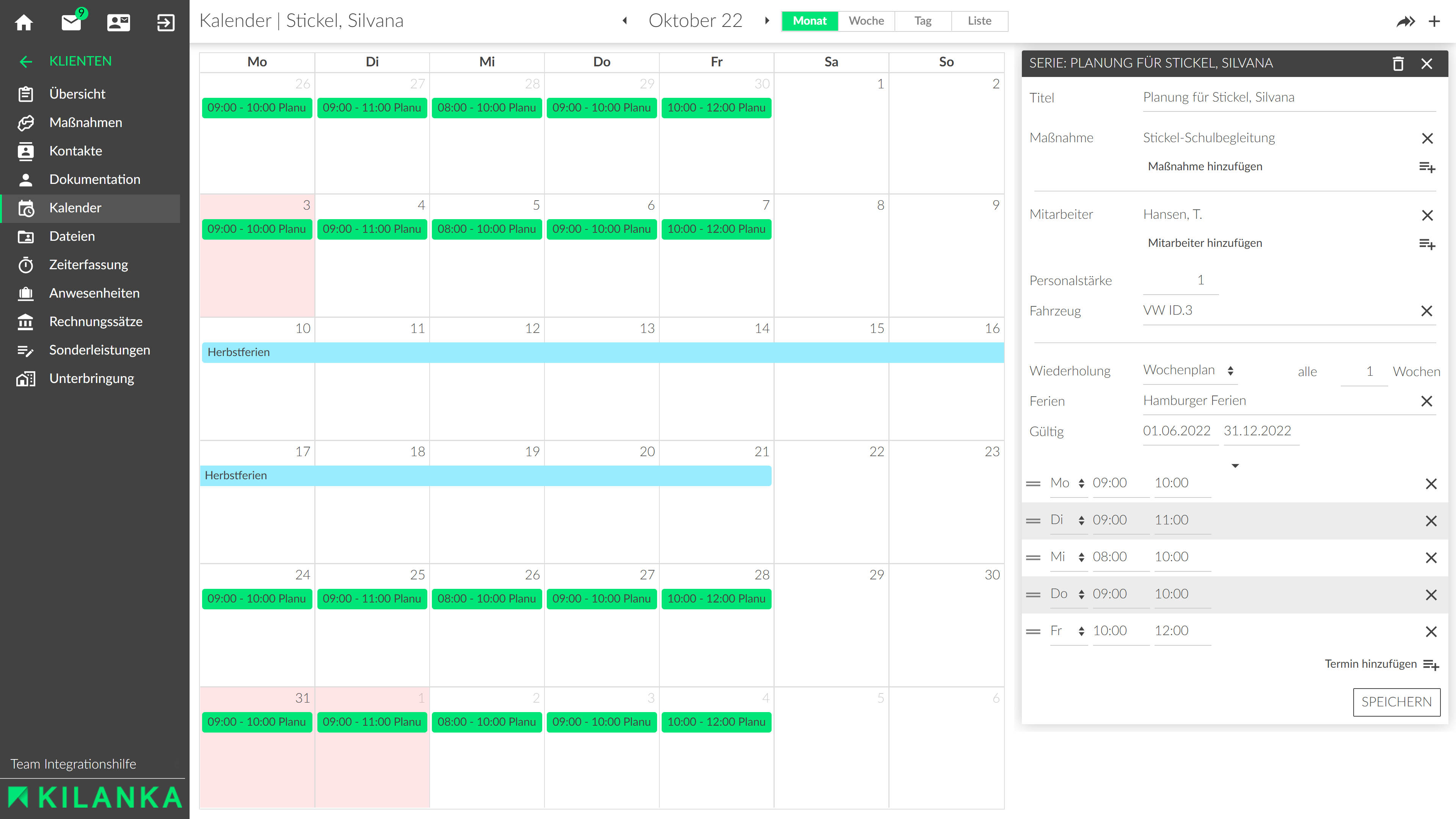Viewport: 1456px width, 819px height.
Task: Open Kontakte in sidebar
Action: (x=91, y=151)
